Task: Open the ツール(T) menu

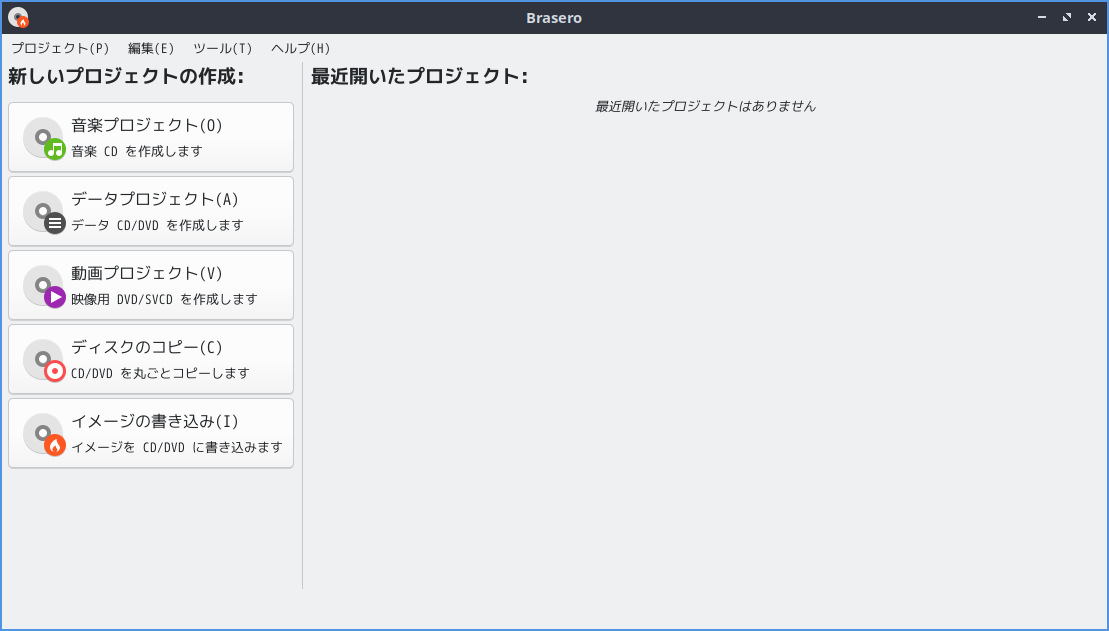Action: pyautogui.click(x=223, y=48)
